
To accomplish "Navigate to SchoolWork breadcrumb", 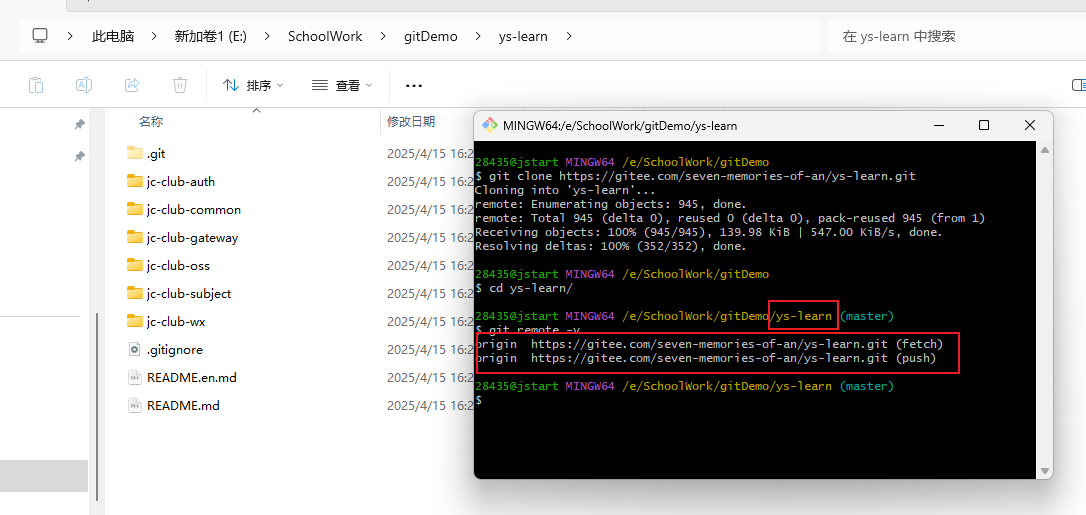I will pos(325,36).
